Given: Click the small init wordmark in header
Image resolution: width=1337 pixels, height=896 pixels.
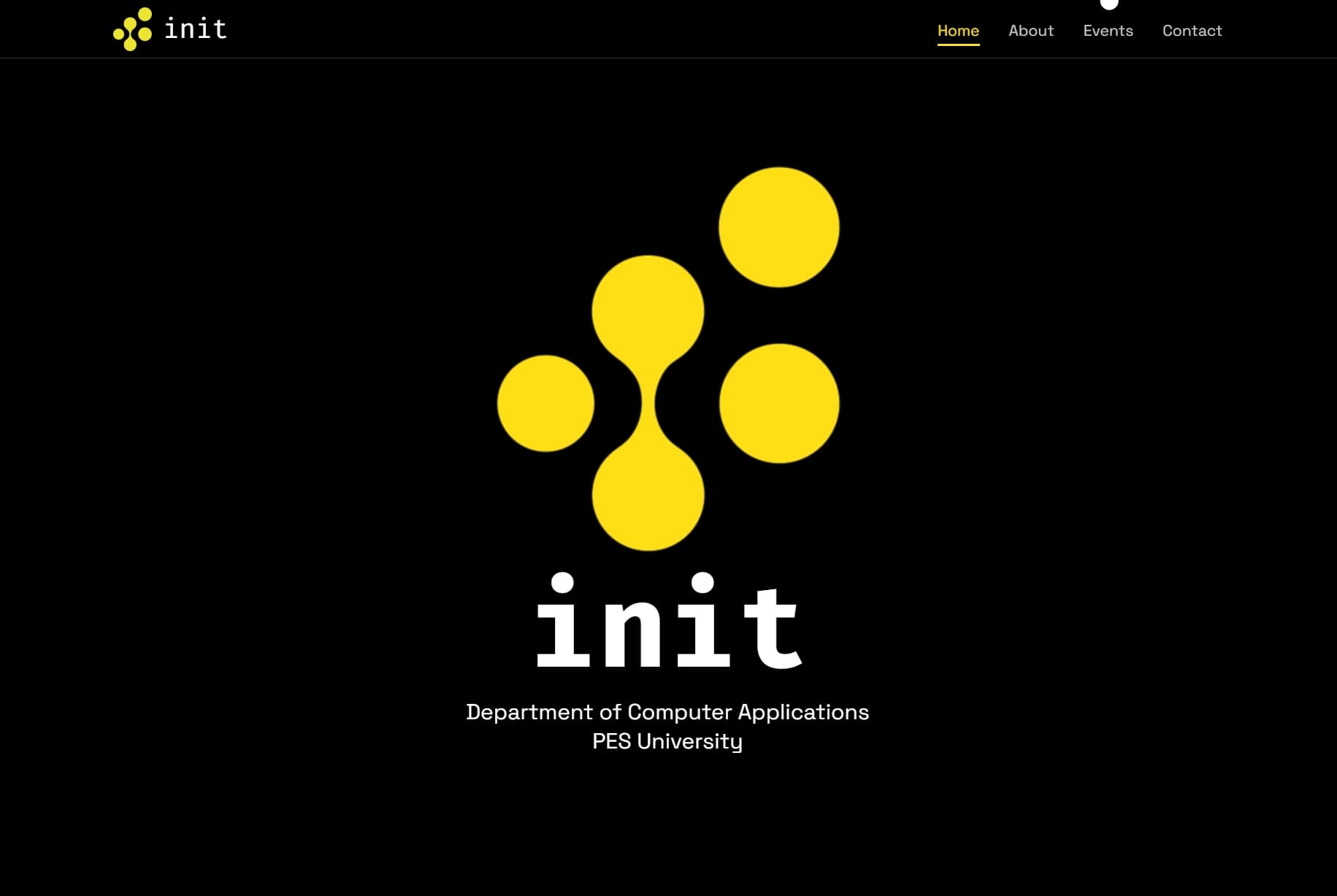Looking at the screenshot, I should coord(196,29).
